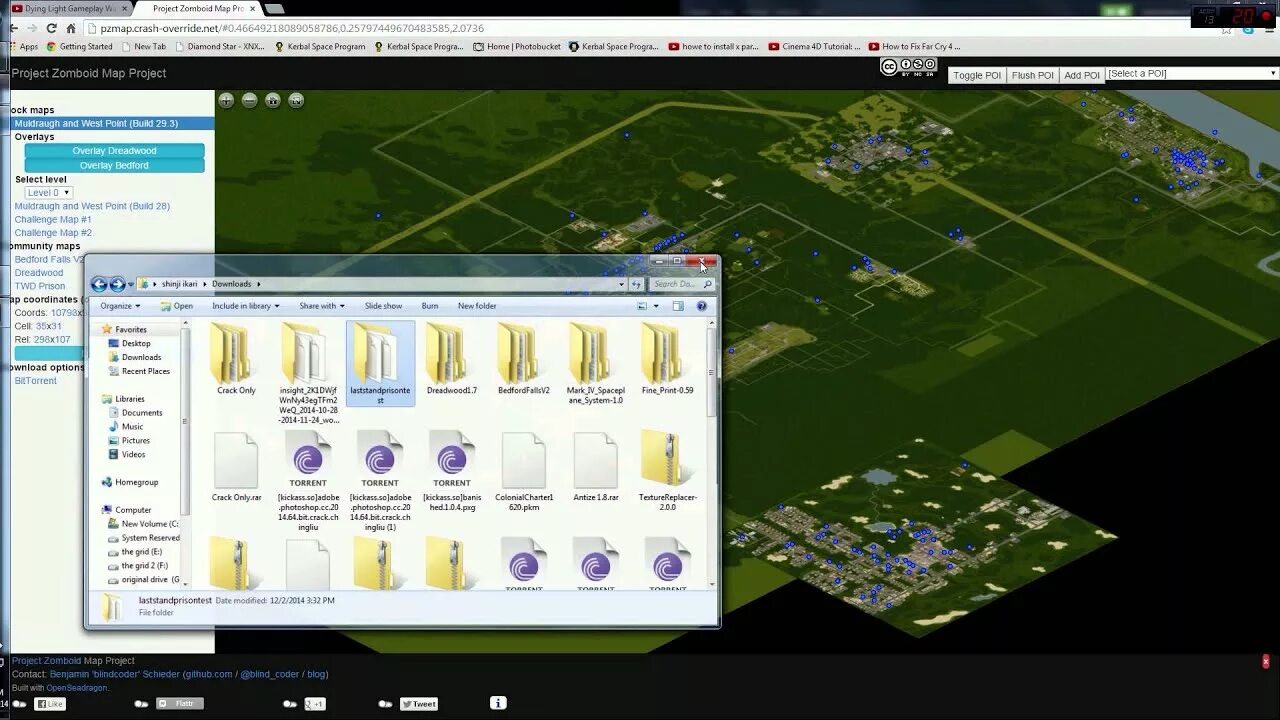Select the insight_2K1DWjf folder

[308, 374]
